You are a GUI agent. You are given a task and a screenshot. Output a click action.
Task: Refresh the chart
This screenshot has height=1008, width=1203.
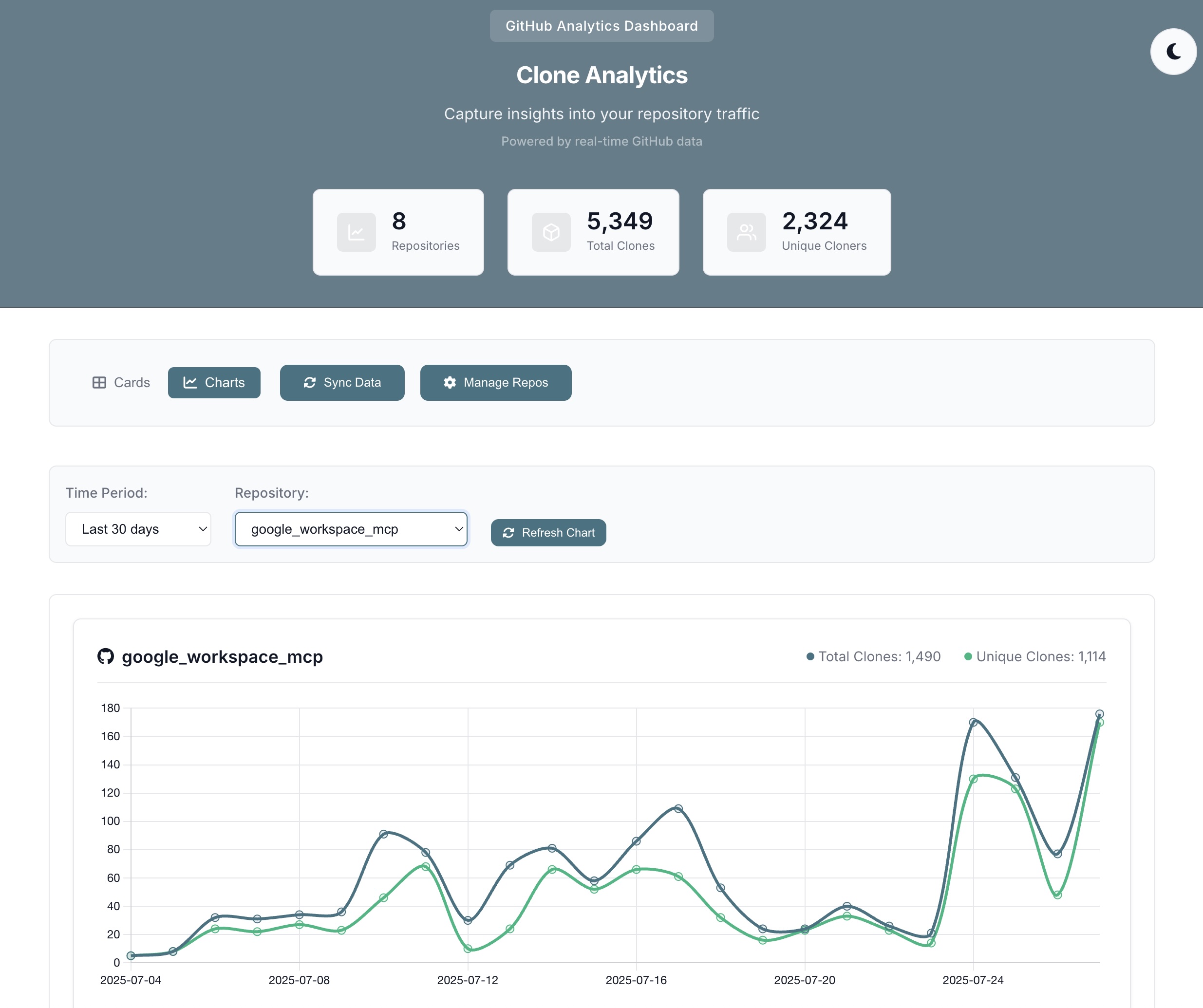pyautogui.click(x=548, y=533)
